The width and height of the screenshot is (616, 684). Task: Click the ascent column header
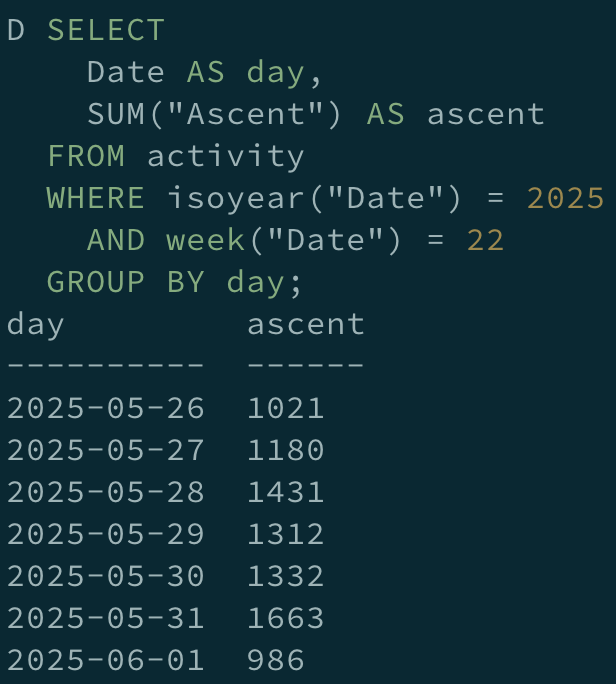click(x=306, y=325)
